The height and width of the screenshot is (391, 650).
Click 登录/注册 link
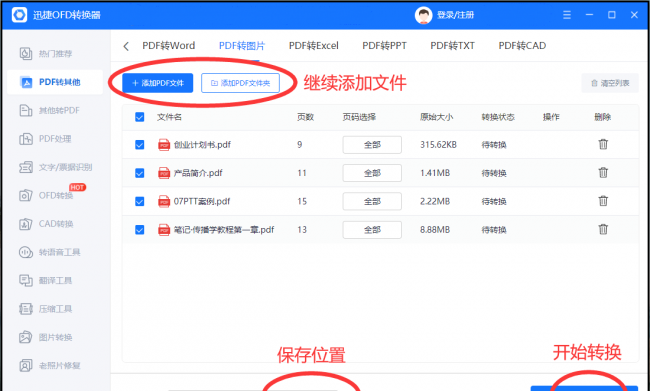point(455,15)
